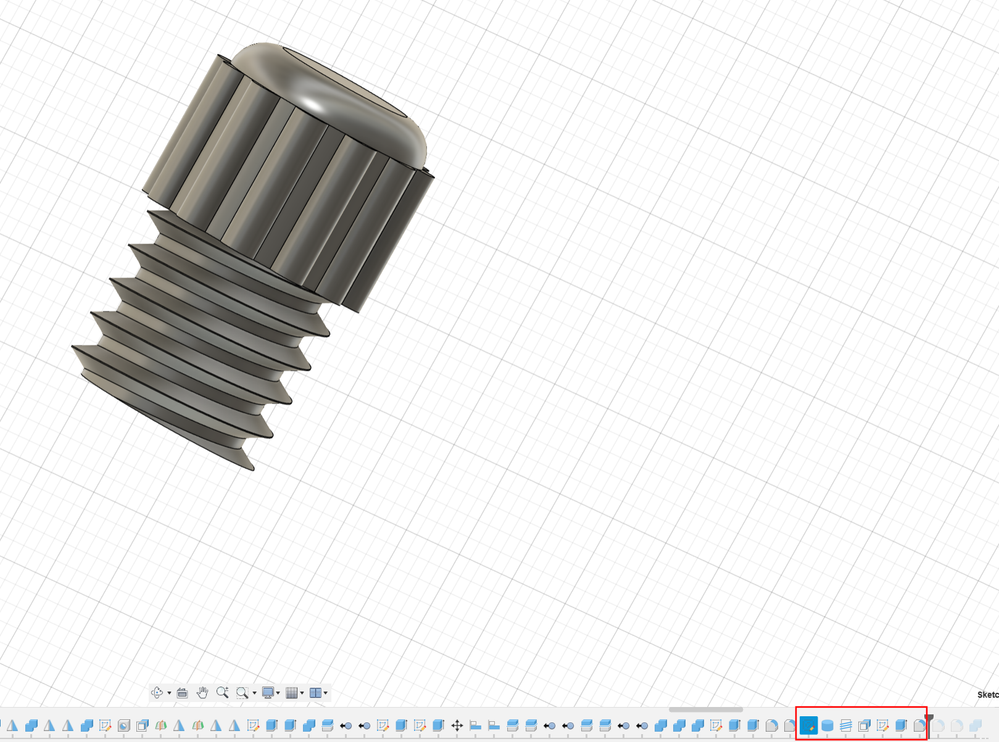Select the highlighted blue sketch in timeline
999x742 pixels.
809,725
